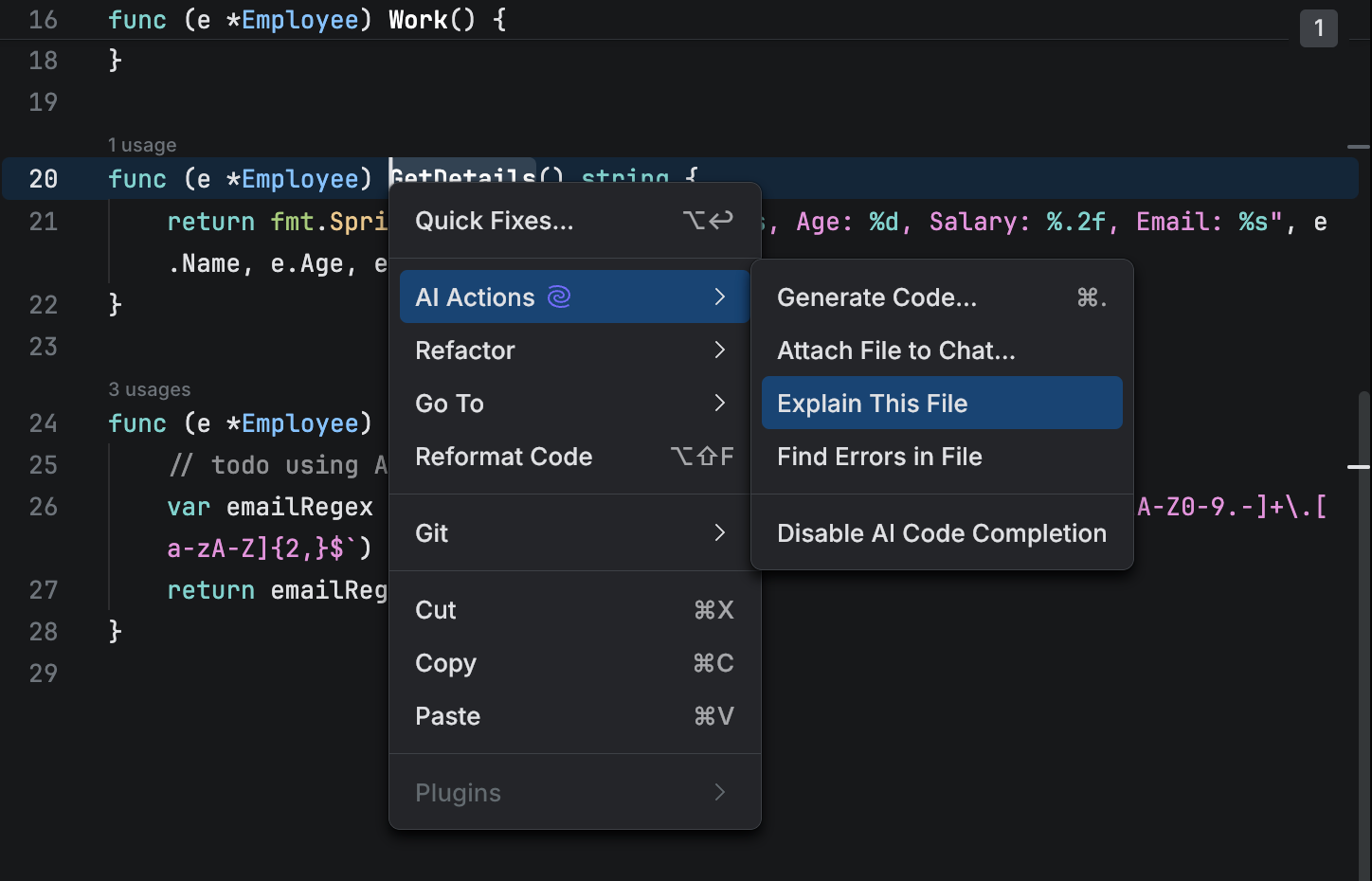Click the AI Actions swirl icon

pyautogui.click(x=561, y=297)
